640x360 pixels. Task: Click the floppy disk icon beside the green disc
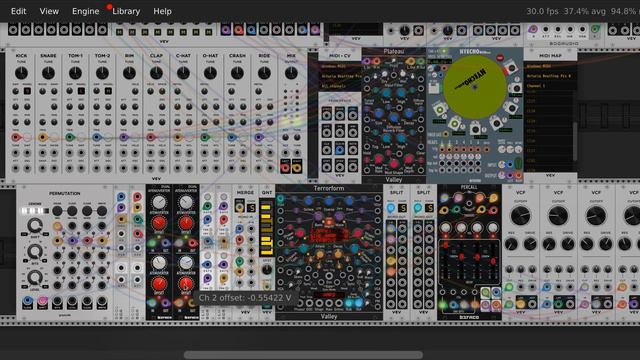(x=433, y=87)
